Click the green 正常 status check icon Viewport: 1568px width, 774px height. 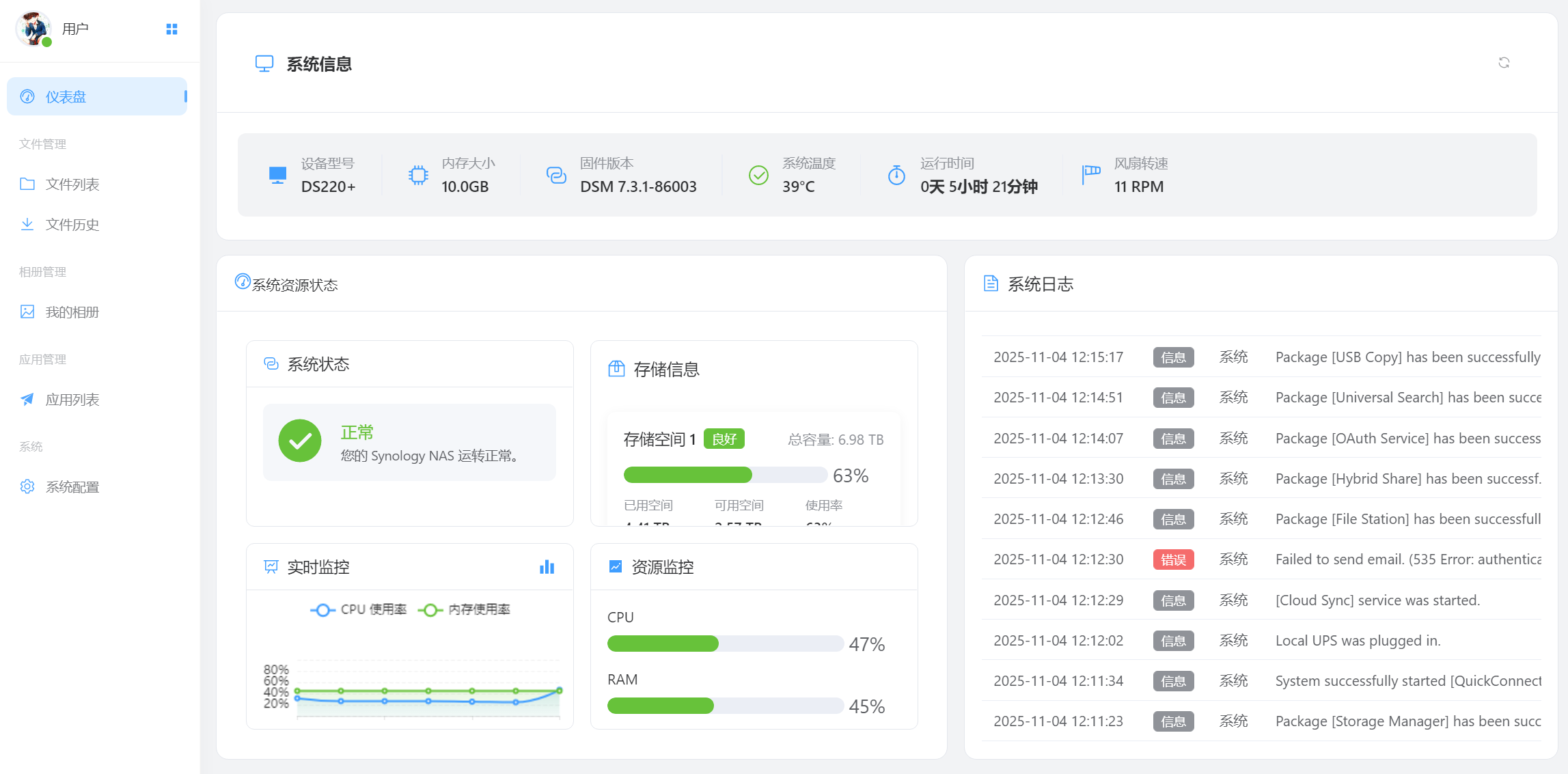300,441
